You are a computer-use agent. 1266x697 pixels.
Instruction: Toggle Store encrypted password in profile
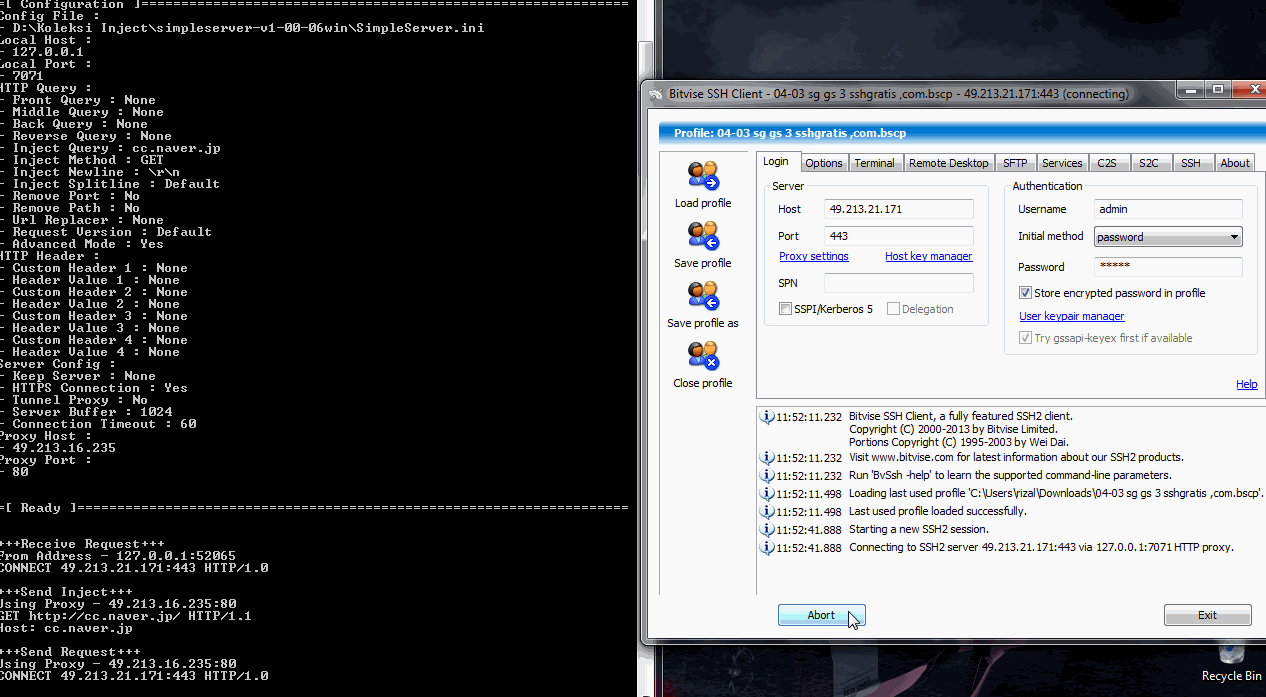point(1025,293)
